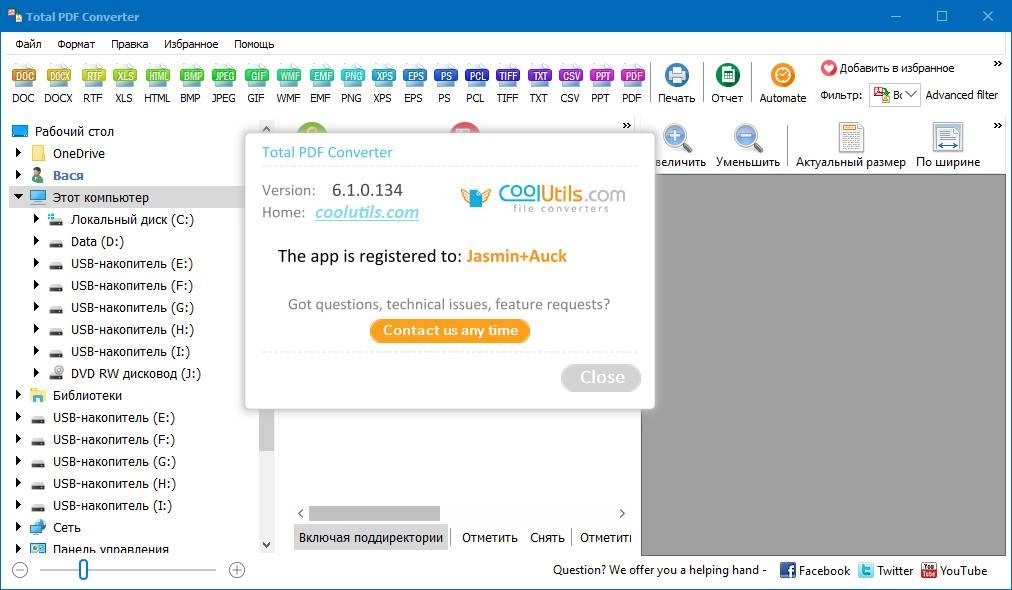Expand the OneDrive tree node
The height and width of the screenshot is (590, 1012).
(x=19, y=153)
